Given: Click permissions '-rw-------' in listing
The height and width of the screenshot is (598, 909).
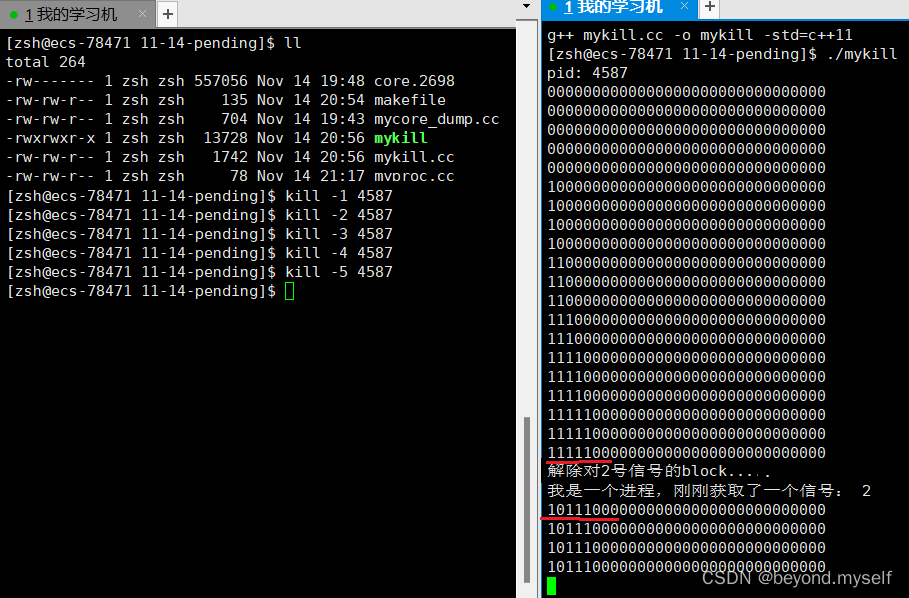Looking at the screenshot, I should [x=50, y=81].
